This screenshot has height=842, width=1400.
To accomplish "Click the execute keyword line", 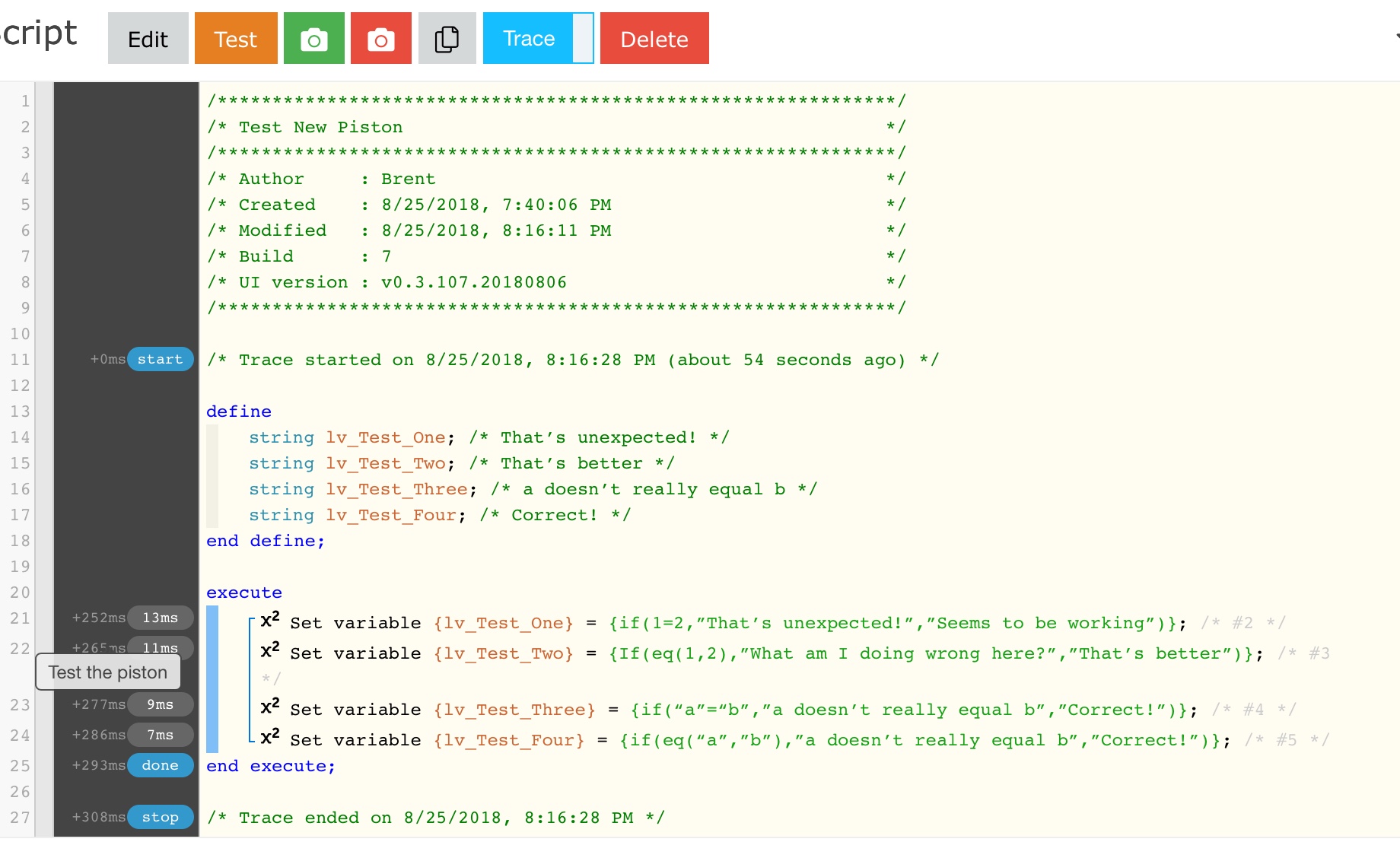I will [x=244, y=593].
